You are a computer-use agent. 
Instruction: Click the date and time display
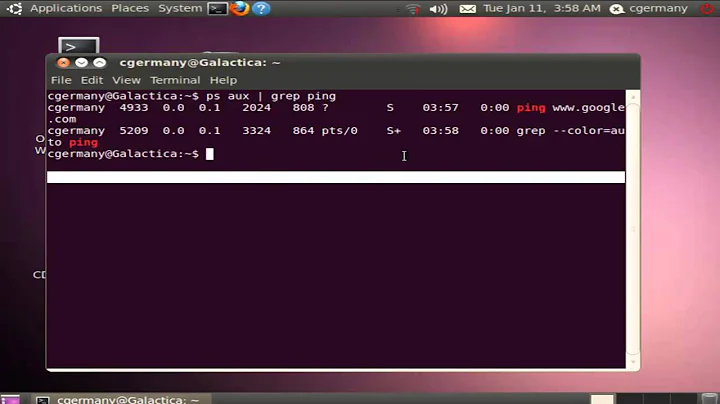tap(542, 8)
